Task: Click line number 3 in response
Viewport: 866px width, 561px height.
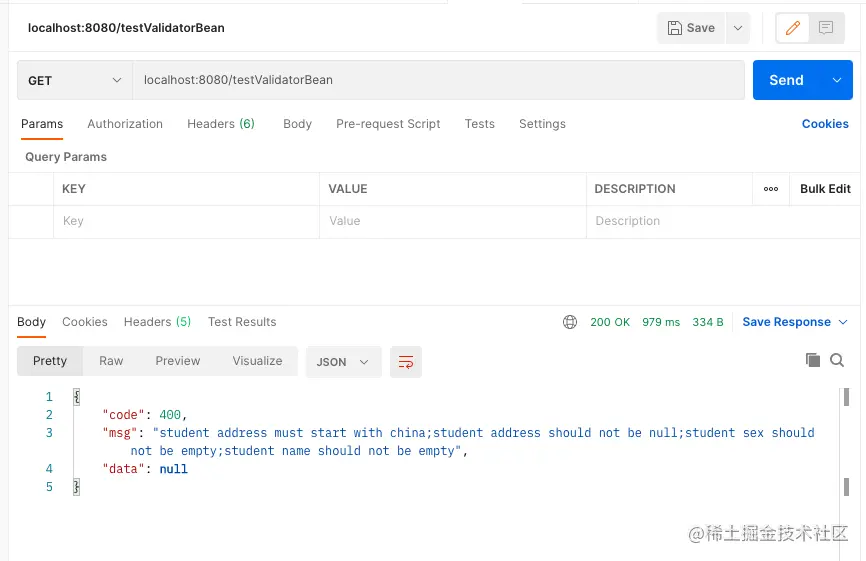Action: pos(49,433)
